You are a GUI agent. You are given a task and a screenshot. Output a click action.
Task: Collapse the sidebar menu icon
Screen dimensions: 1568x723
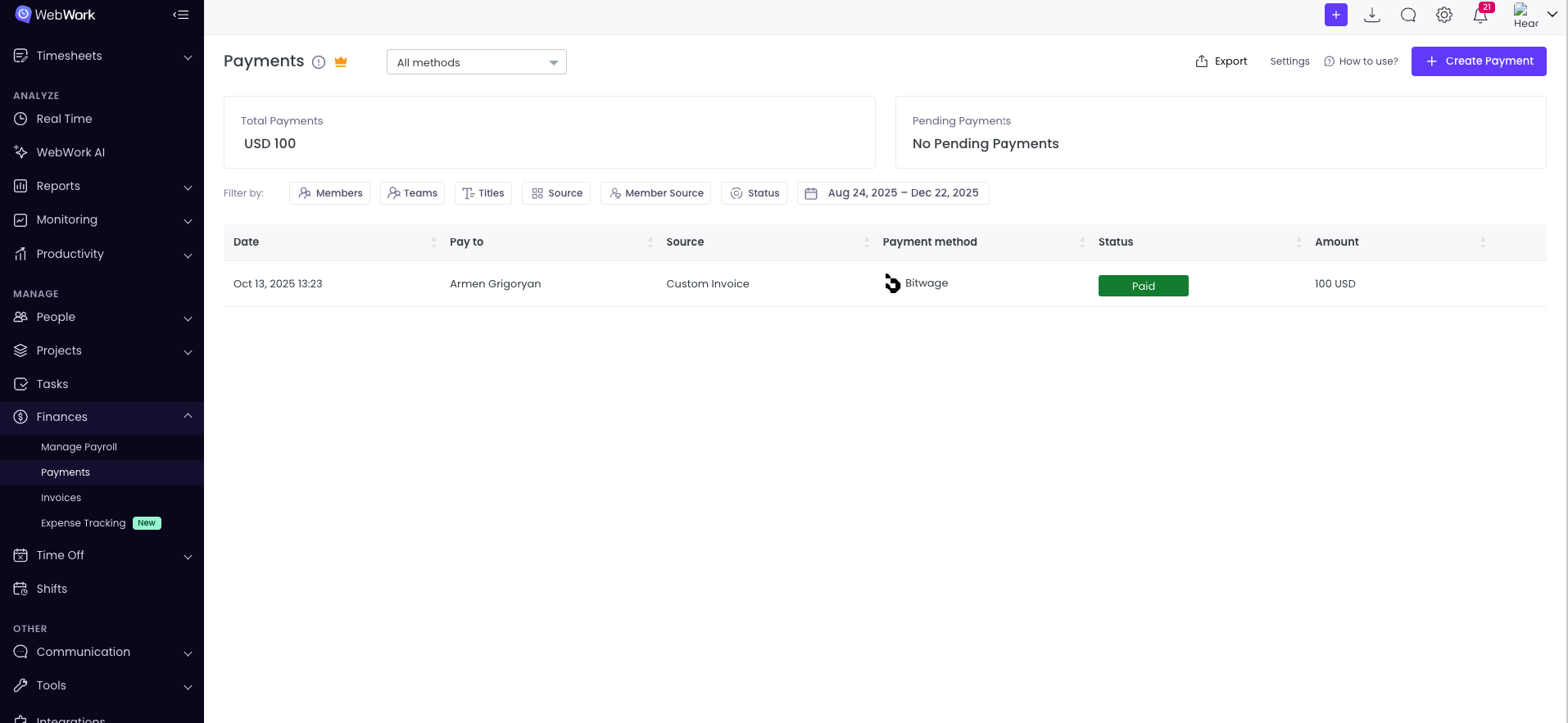(181, 15)
